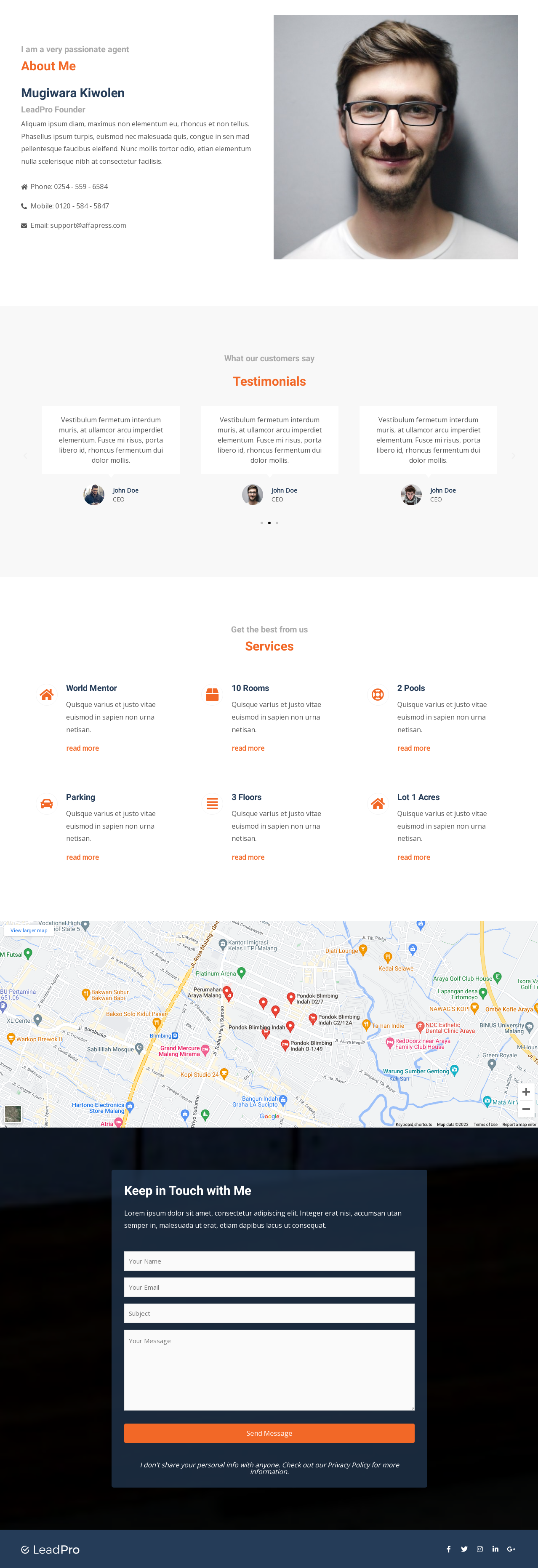Click the Facebook icon in footer
The width and height of the screenshot is (538, 1568).
[x=448, y=1549]
